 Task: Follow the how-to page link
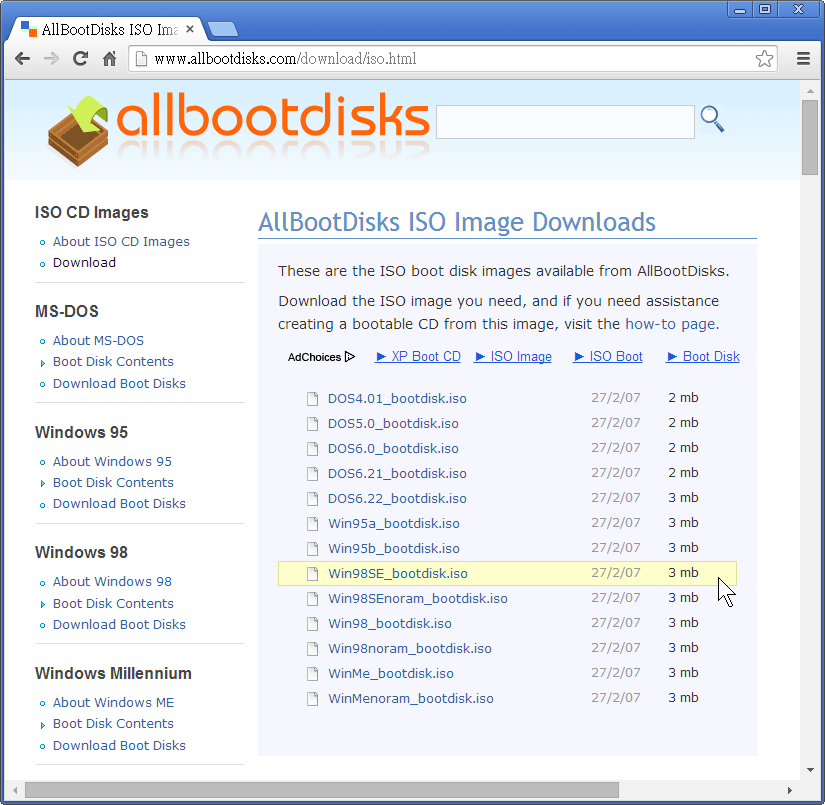click(x=670, y=324)
